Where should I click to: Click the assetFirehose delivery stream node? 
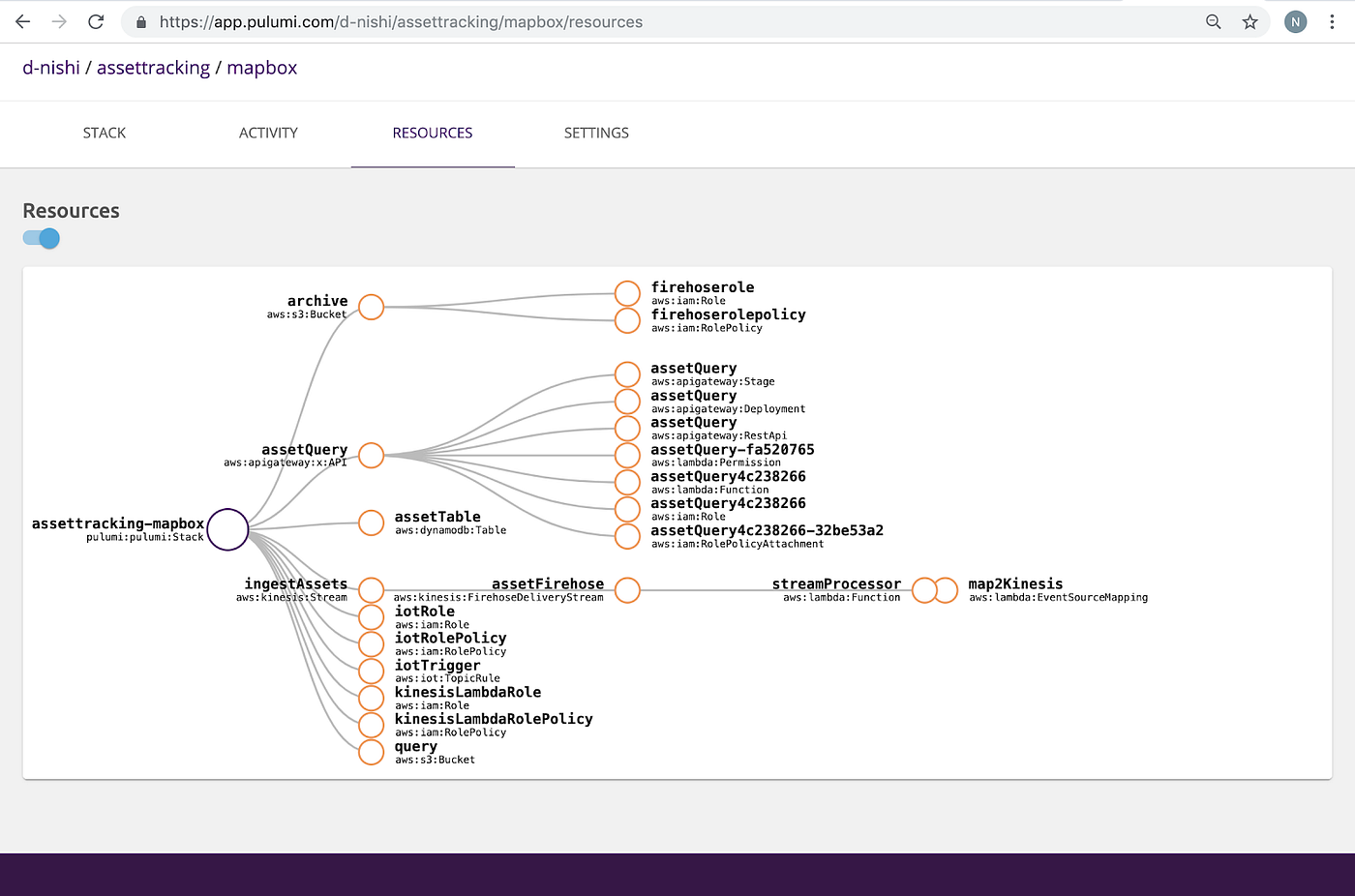coord(627,589)
